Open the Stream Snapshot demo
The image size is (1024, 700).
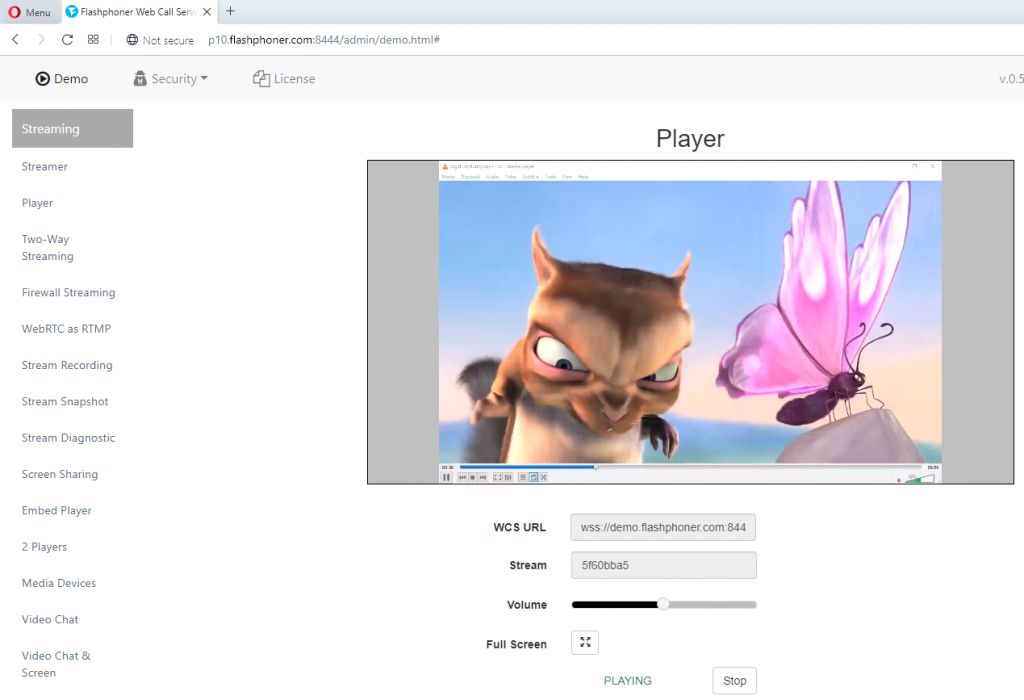[x=65, y=402]
